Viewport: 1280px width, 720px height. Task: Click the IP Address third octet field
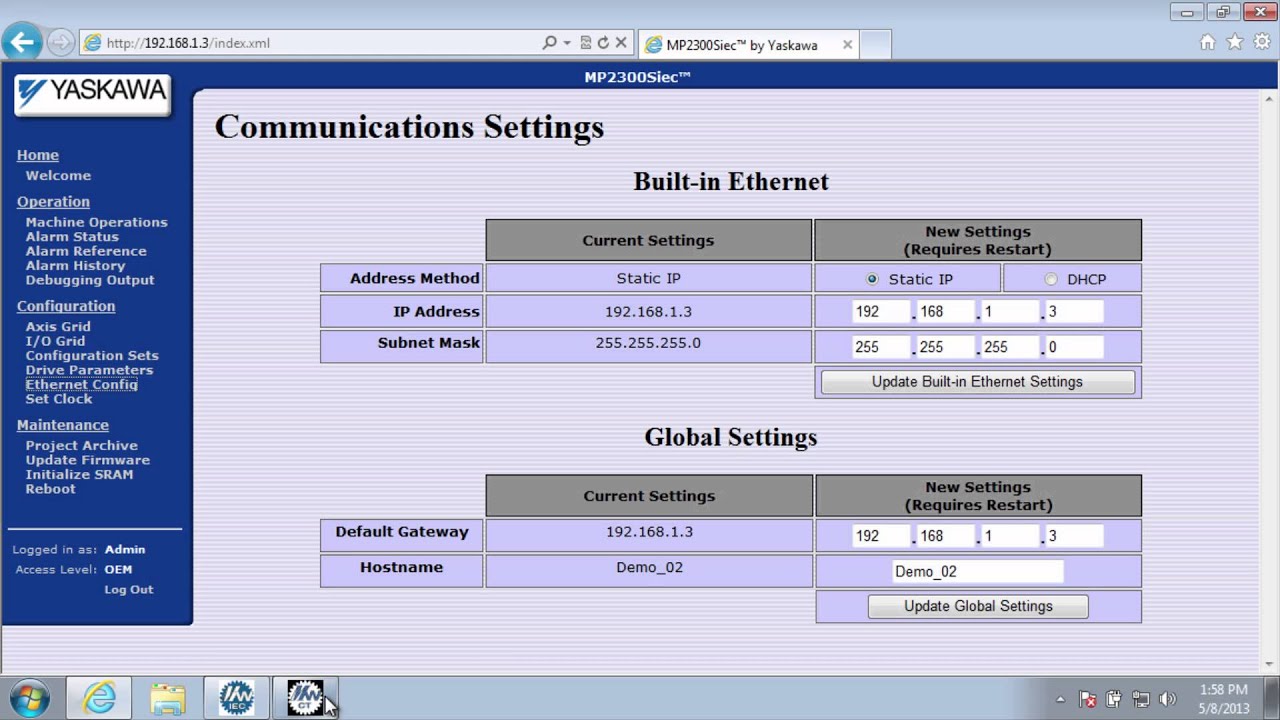1010,312
